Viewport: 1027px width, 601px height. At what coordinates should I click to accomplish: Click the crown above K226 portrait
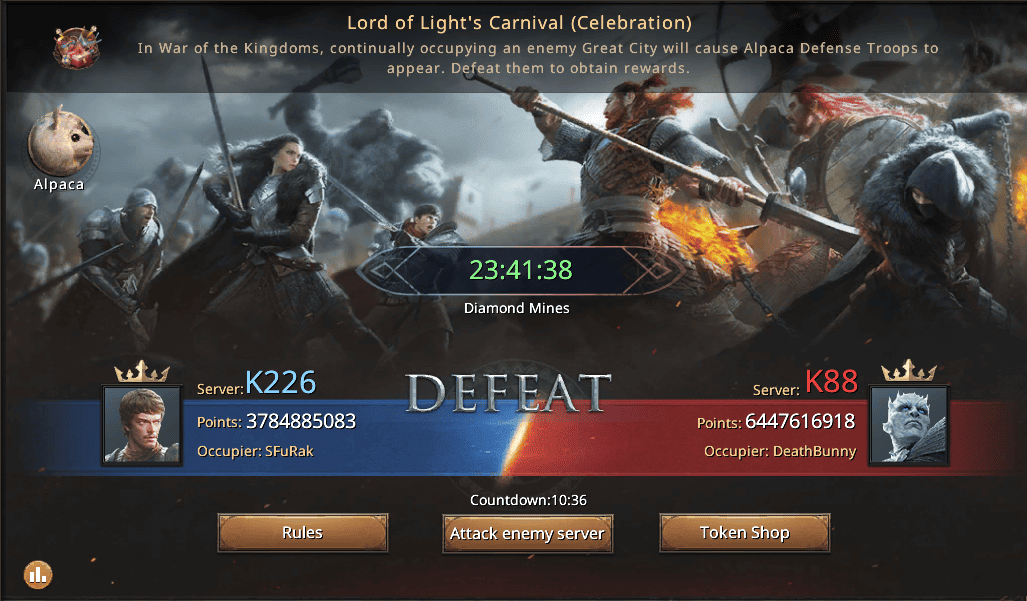(142, 372)
